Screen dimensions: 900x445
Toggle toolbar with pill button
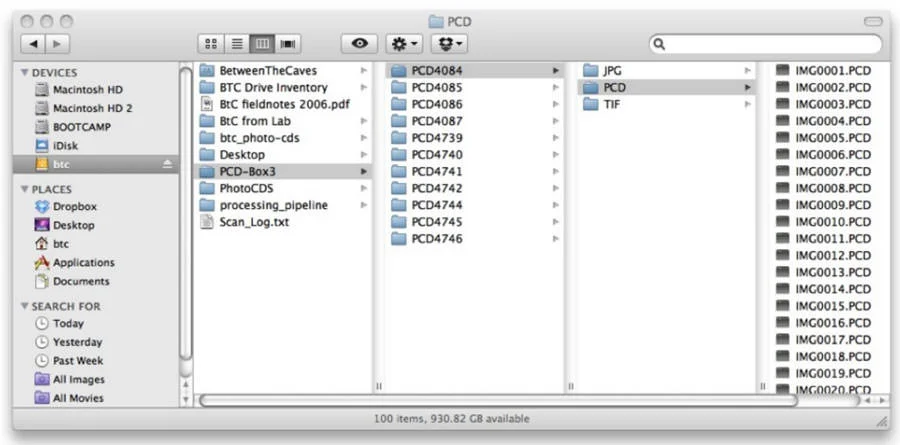pyautogui.click(x=872, y=21)
